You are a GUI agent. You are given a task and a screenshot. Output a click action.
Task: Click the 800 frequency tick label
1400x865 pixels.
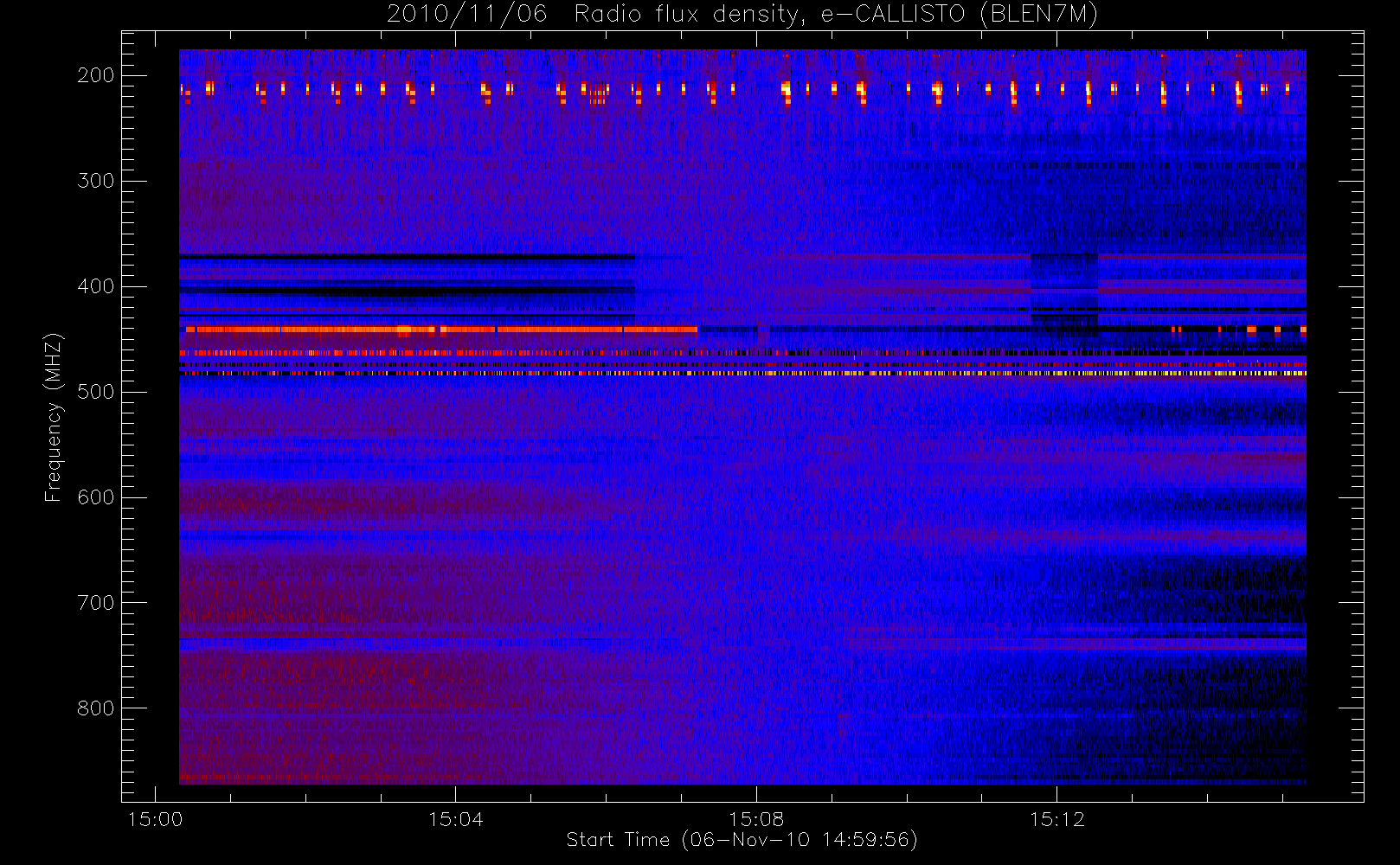click(96, 708)
